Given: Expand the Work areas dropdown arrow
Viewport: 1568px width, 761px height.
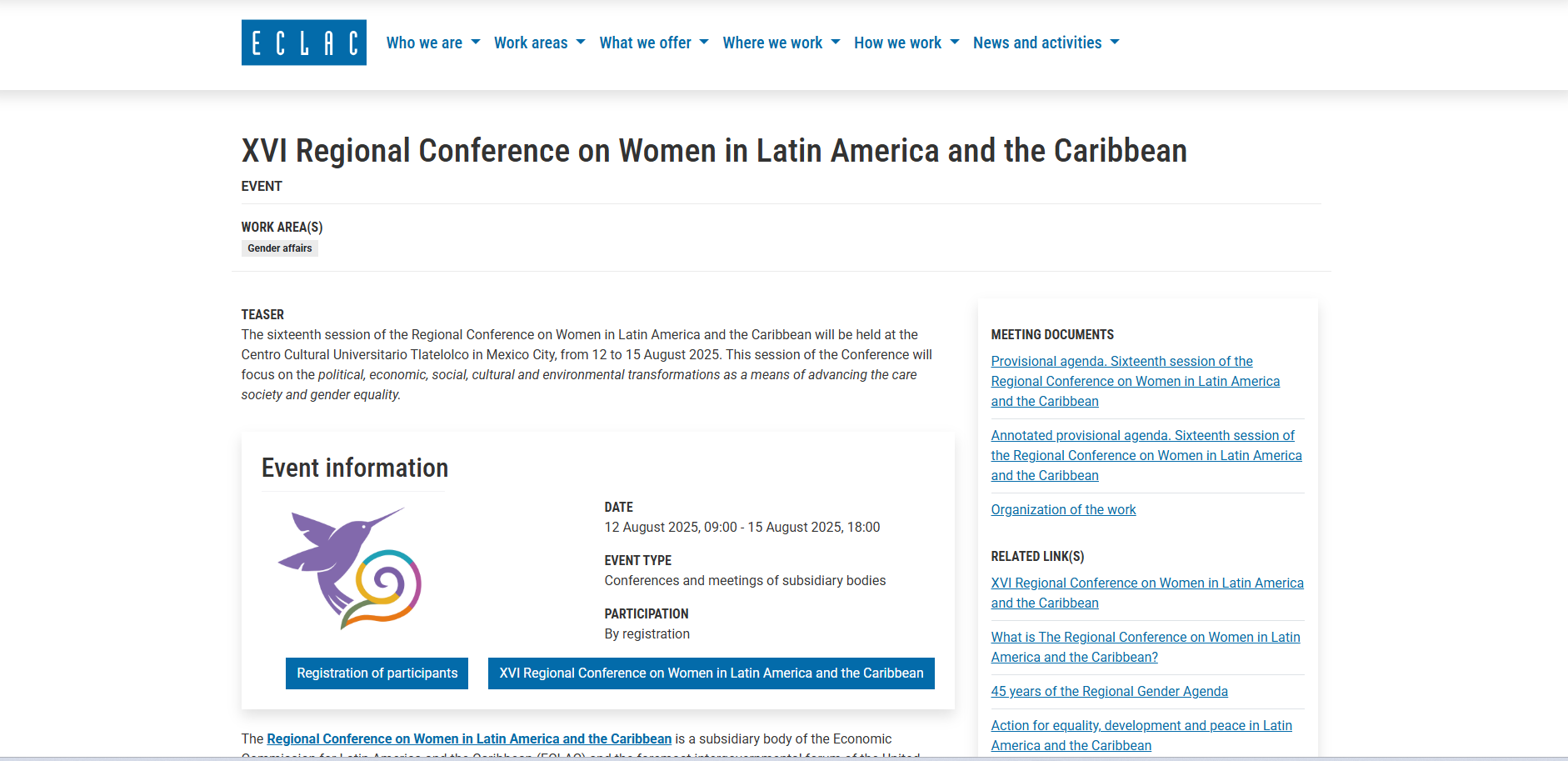Looking at the screenshot, I should [x=581, y=42].
